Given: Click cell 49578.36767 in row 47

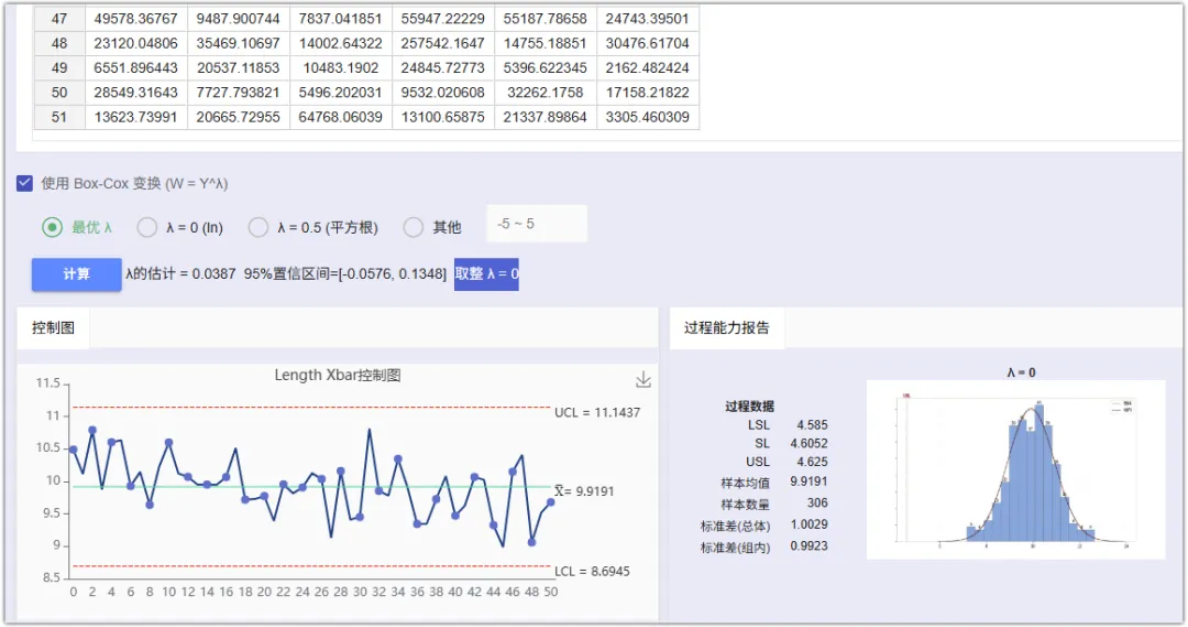Looking at the screenshot, I should 136,18.
